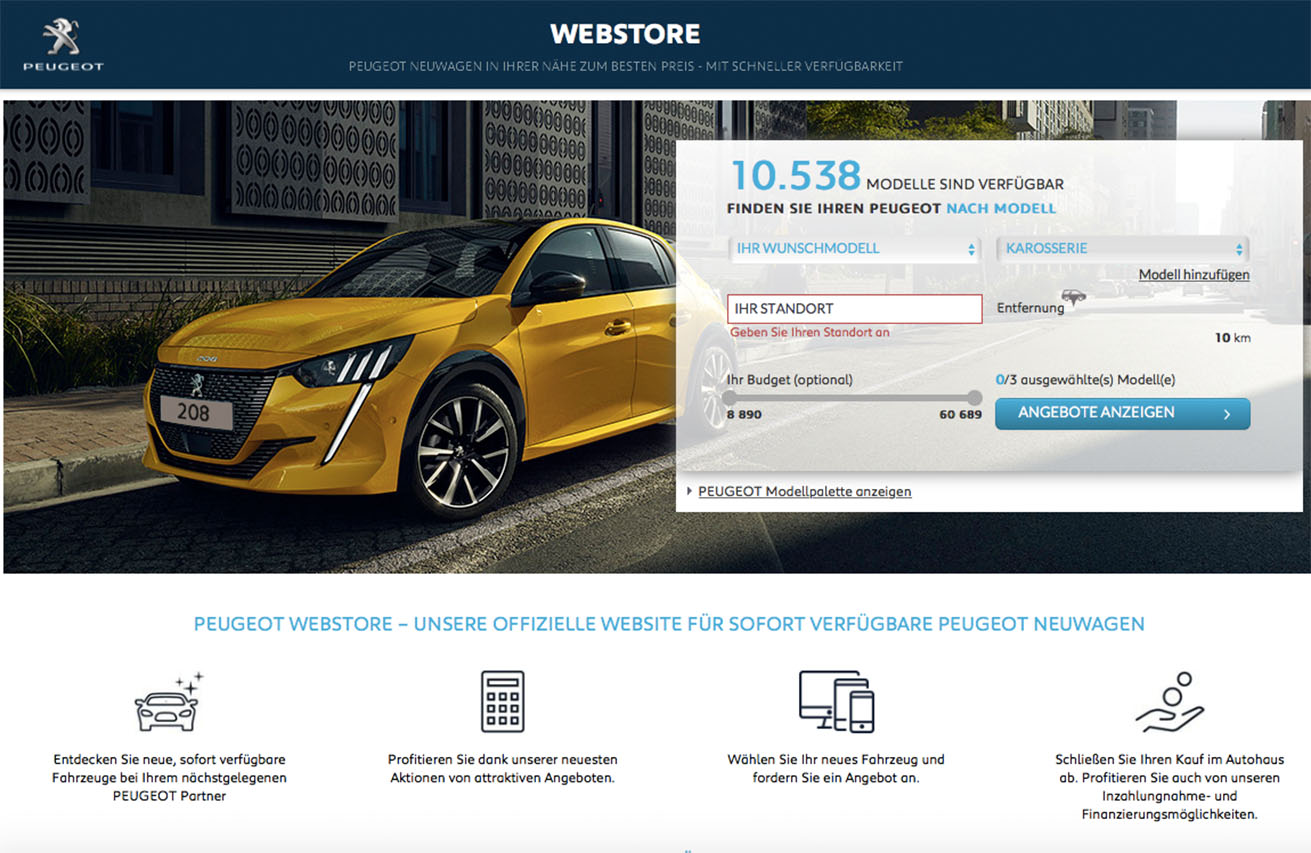
Task: Click the Peugeot lion logo
Action: [x=62, y=45]
